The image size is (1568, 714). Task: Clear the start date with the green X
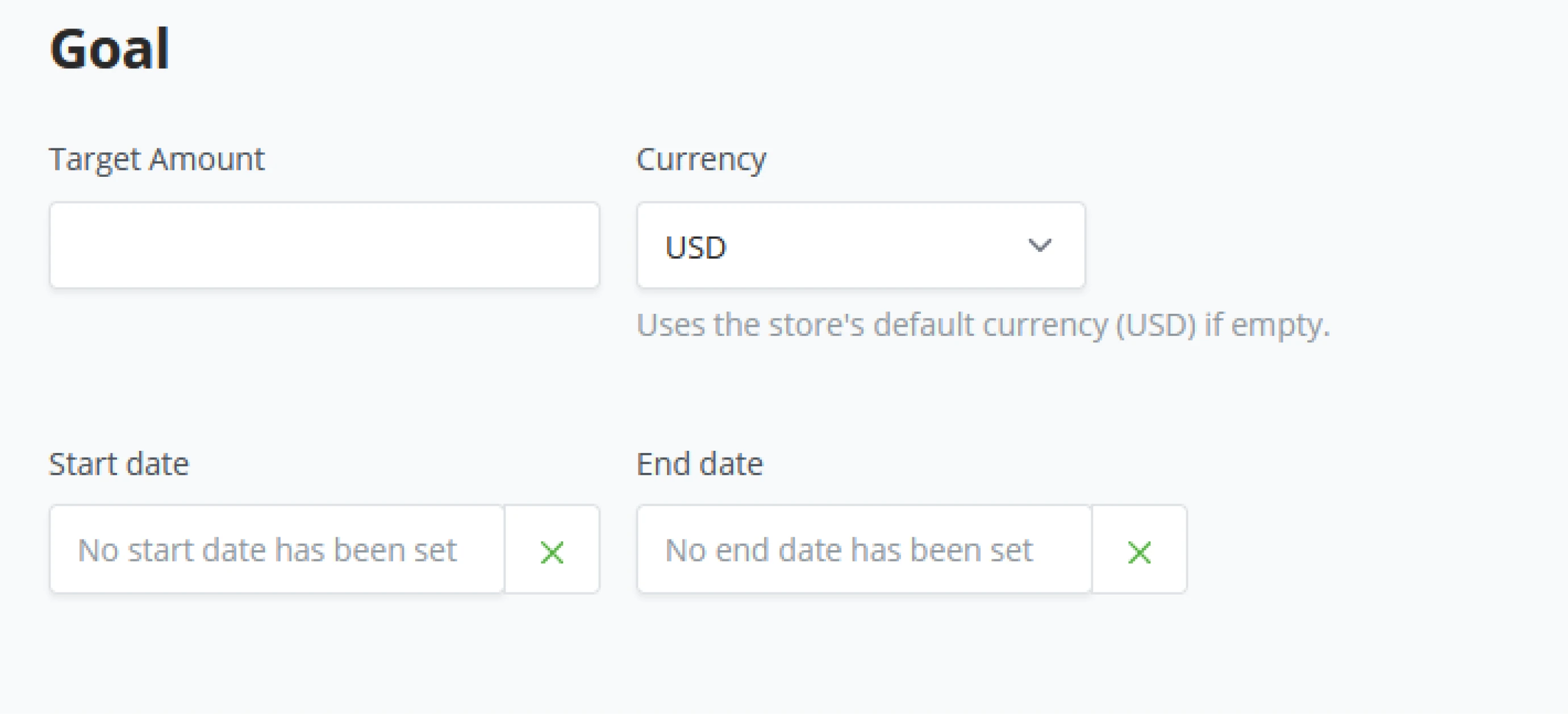552,551
